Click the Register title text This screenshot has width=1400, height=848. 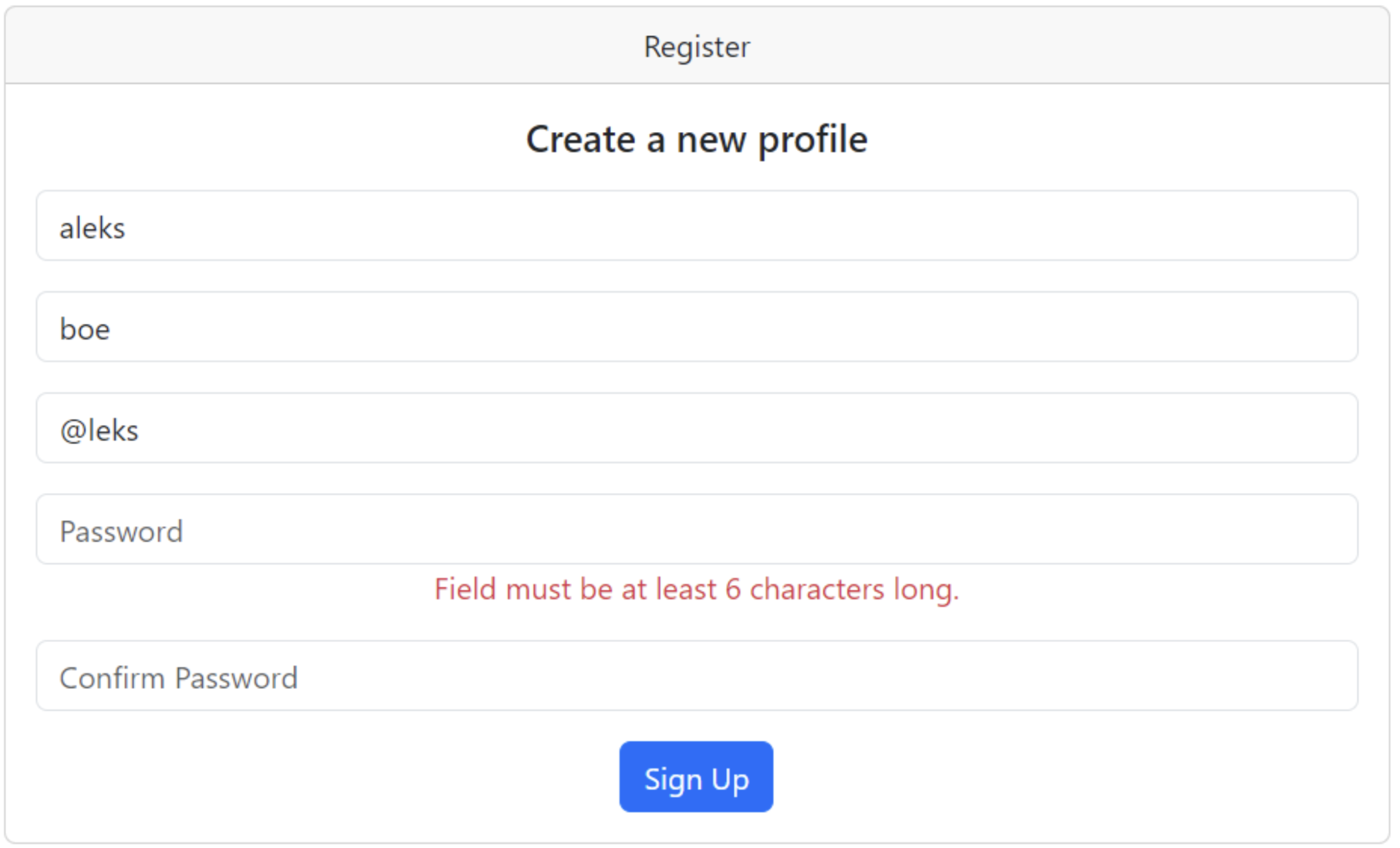[x=697, y=47]
